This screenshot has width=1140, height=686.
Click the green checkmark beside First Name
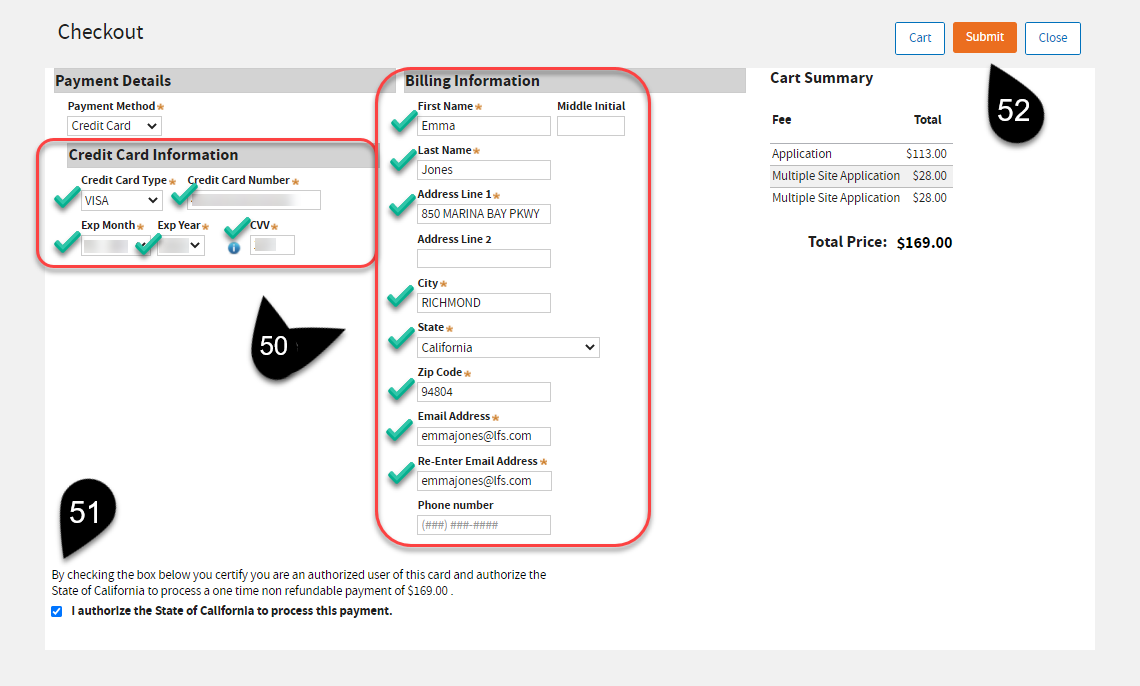tap(403, 122)
